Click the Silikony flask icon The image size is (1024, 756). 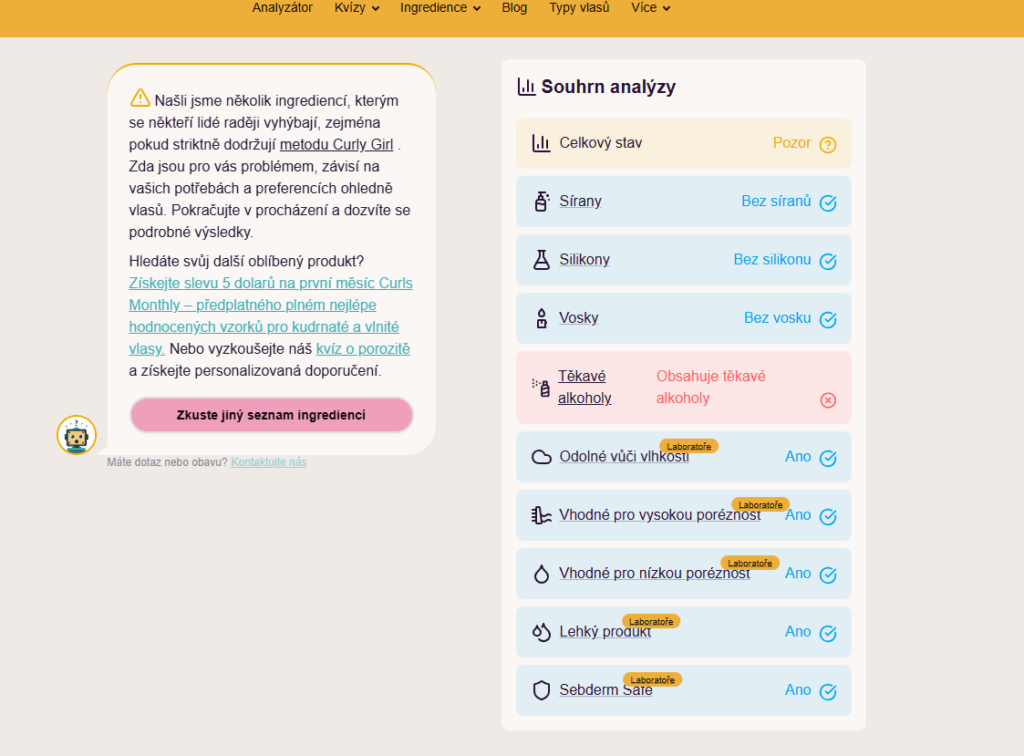click(x=541, y=260)
